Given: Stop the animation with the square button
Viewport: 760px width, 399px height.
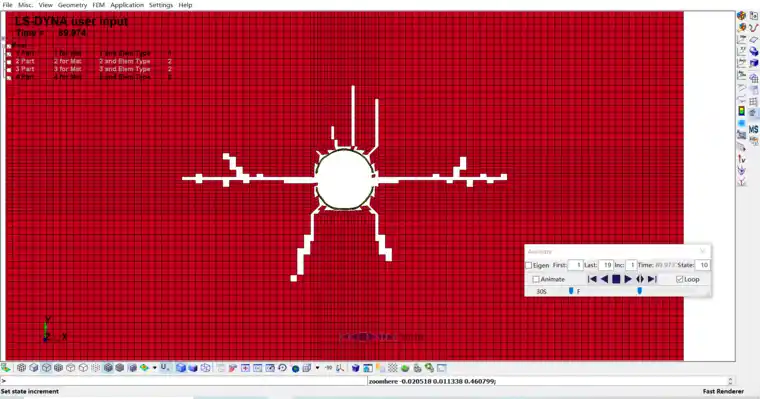Looking at the screenshot, I should [x=616, y=279].
